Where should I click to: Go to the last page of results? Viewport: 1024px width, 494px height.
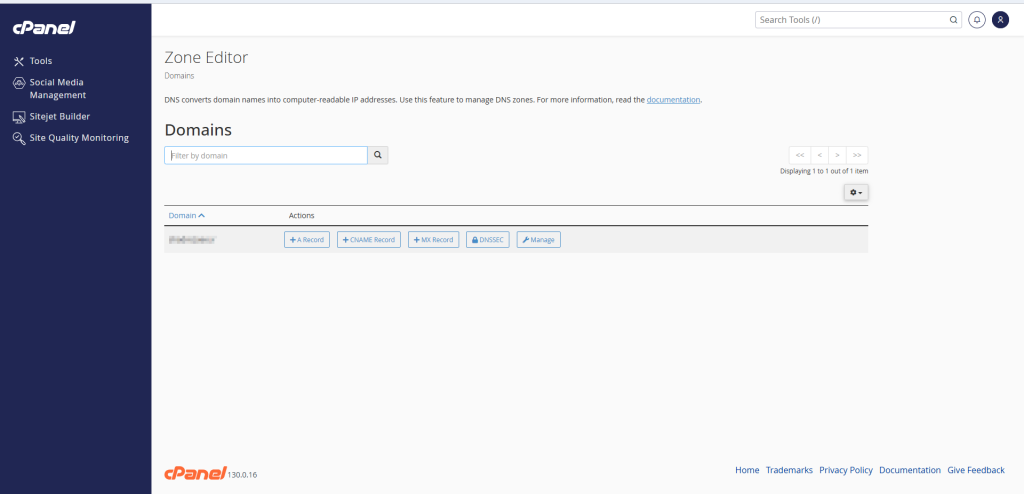[857, 155]
